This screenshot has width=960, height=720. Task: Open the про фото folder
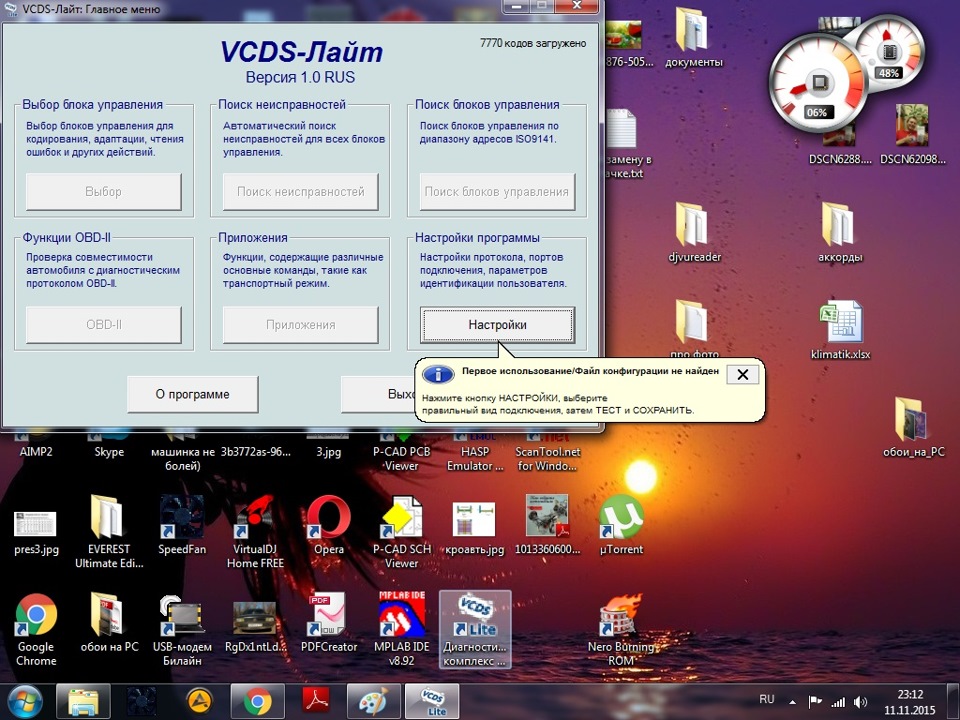694,329
